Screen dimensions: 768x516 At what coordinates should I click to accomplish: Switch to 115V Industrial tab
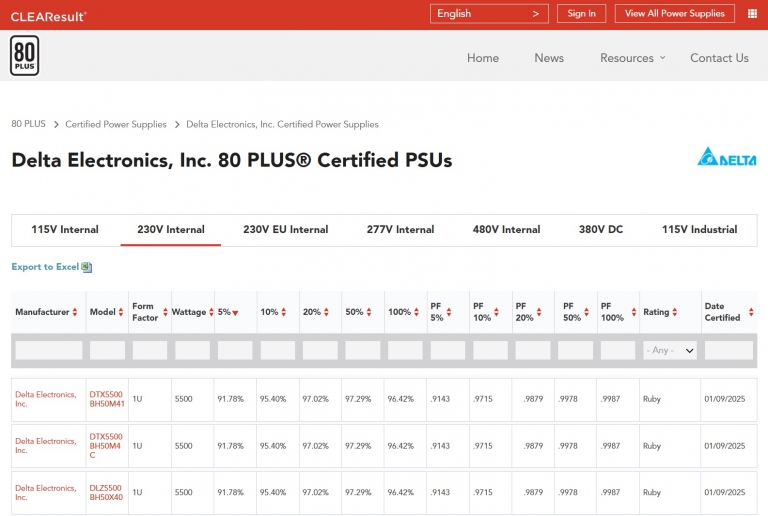699,230
